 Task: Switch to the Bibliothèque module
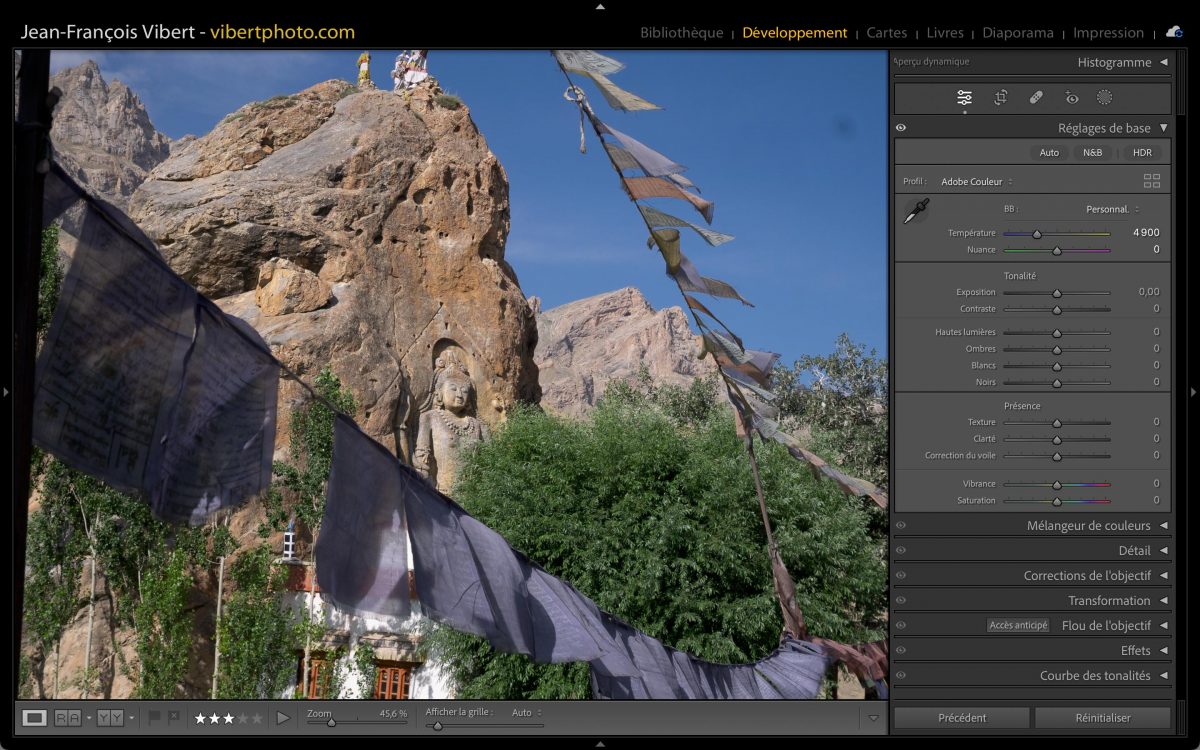[x=681, y=33]
